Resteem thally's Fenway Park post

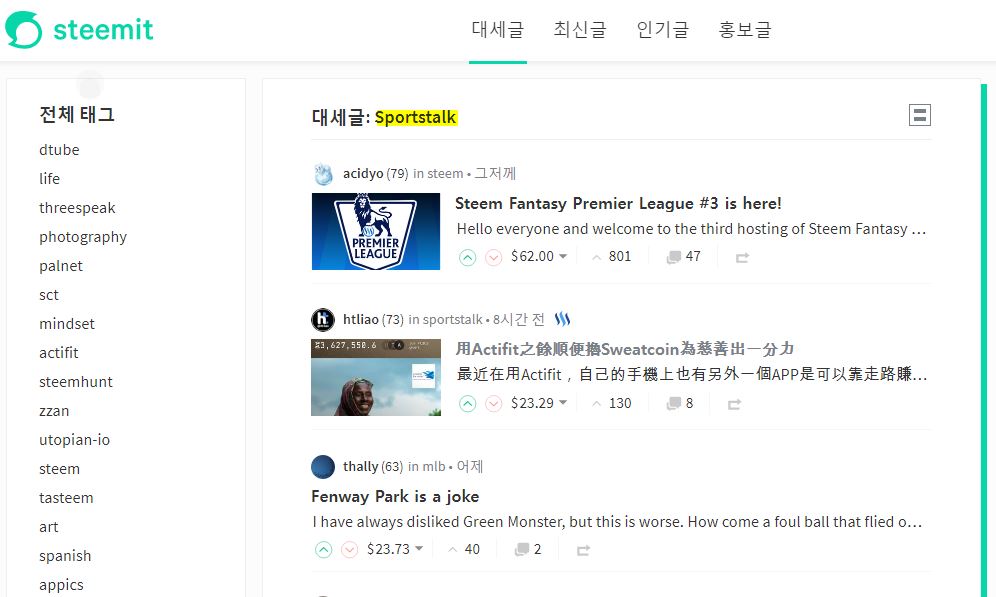[583, 550]
